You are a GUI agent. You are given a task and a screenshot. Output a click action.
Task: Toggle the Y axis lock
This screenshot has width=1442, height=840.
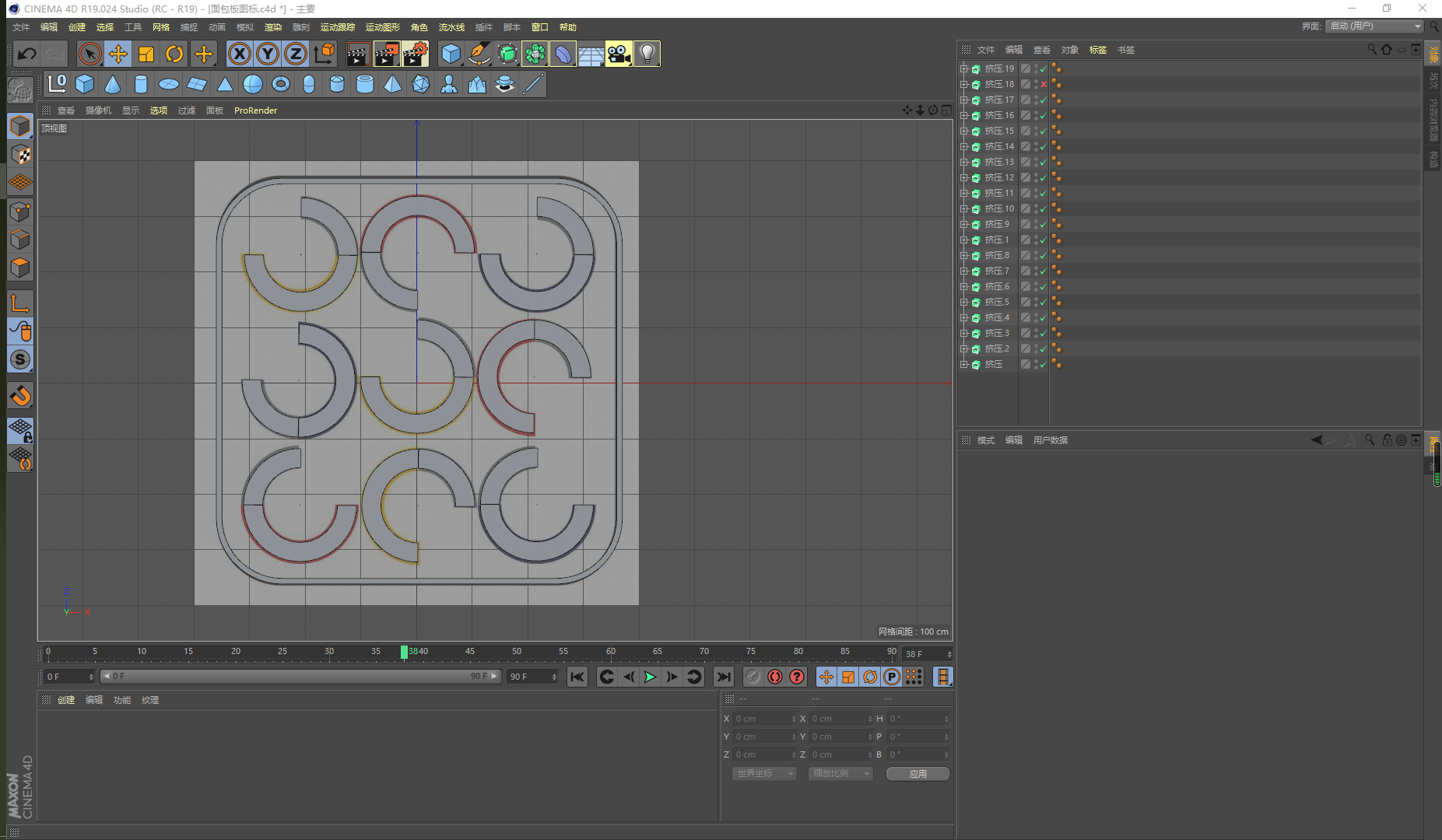point(268,54)
